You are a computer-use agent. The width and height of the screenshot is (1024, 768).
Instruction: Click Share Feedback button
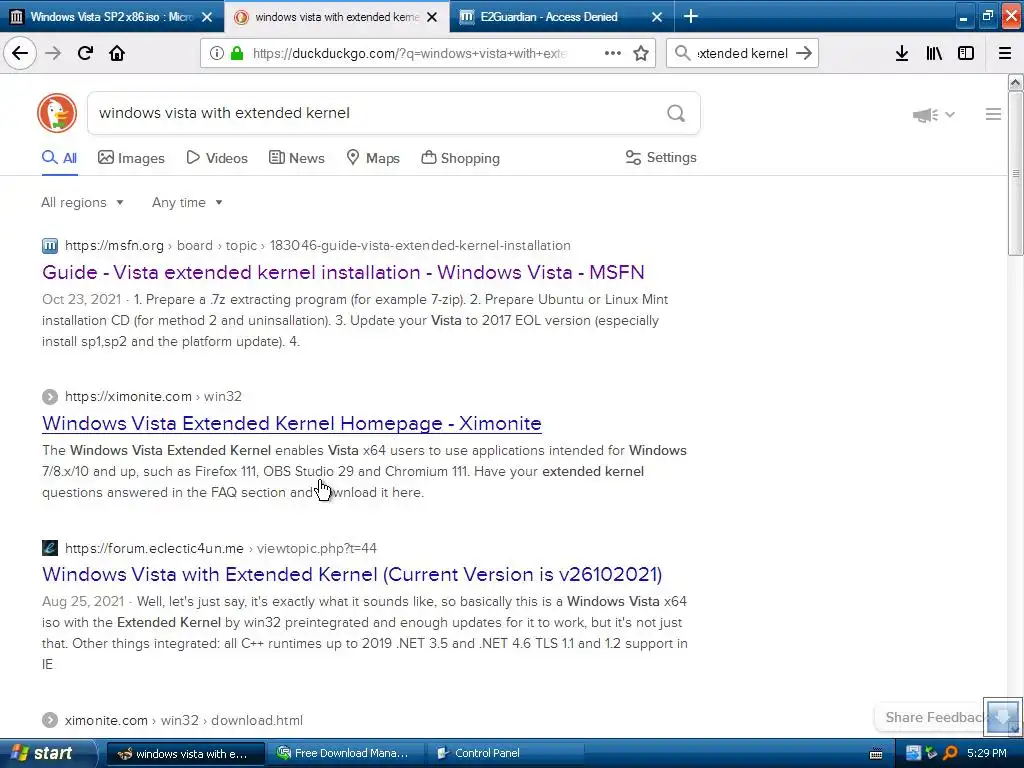pos(933,717)
